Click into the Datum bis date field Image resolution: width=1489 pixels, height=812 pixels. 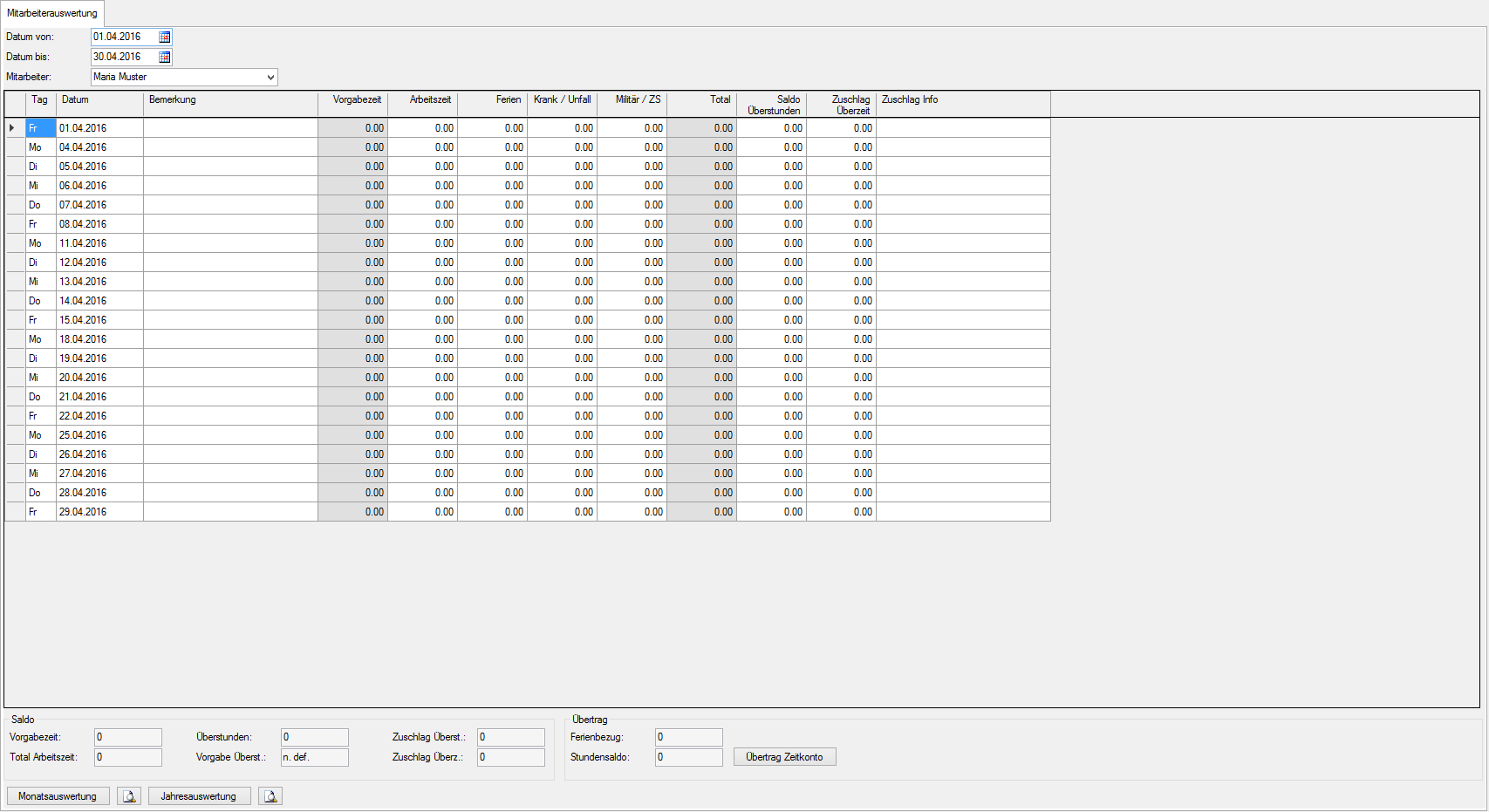pos(123,58)
